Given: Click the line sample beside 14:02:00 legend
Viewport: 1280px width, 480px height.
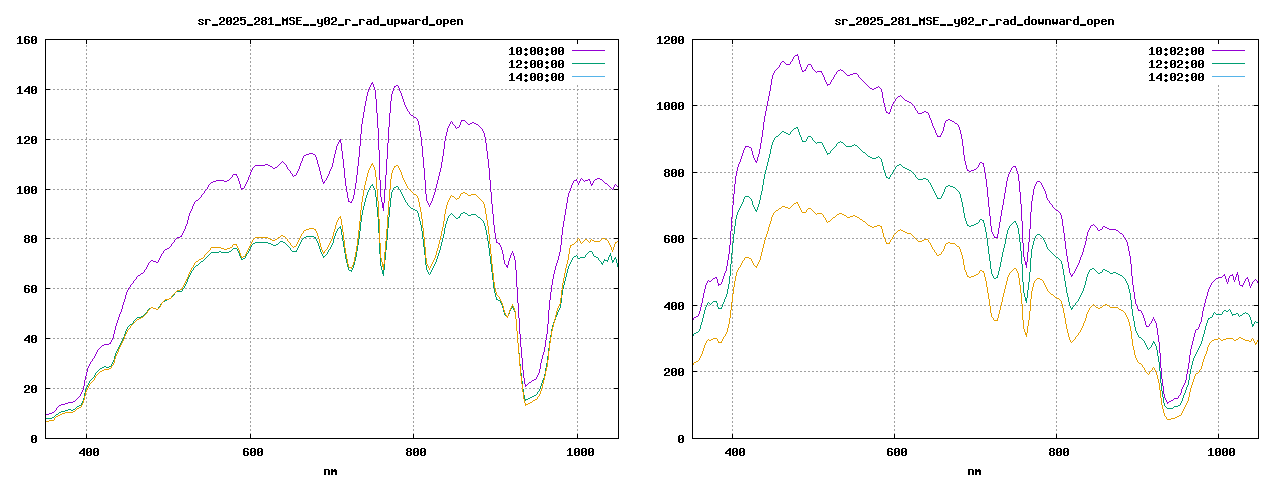Looking at the screenshot, I should (x=1229, y=77).
